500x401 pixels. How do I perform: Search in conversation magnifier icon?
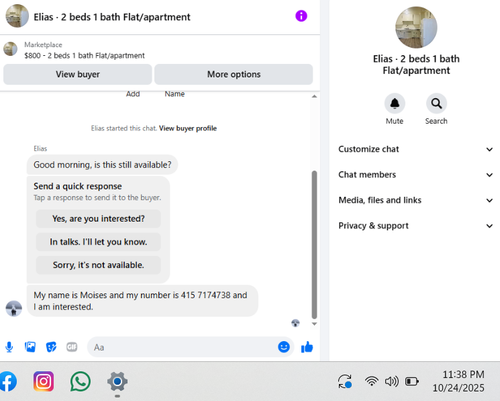436,104
